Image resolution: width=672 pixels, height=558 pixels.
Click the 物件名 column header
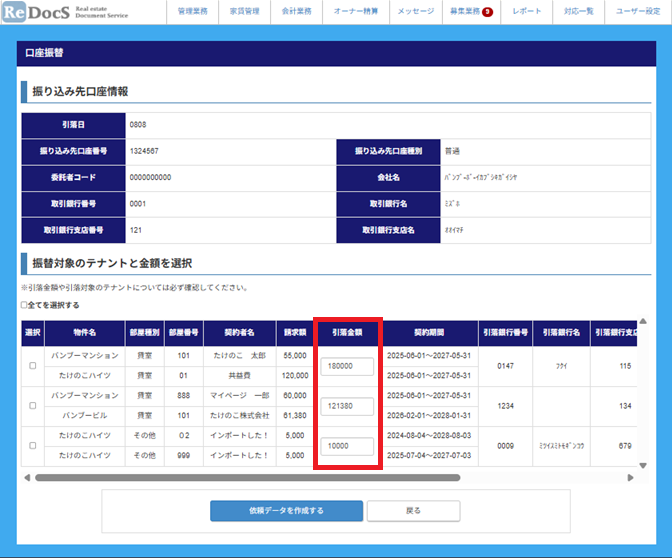point(84,333)
